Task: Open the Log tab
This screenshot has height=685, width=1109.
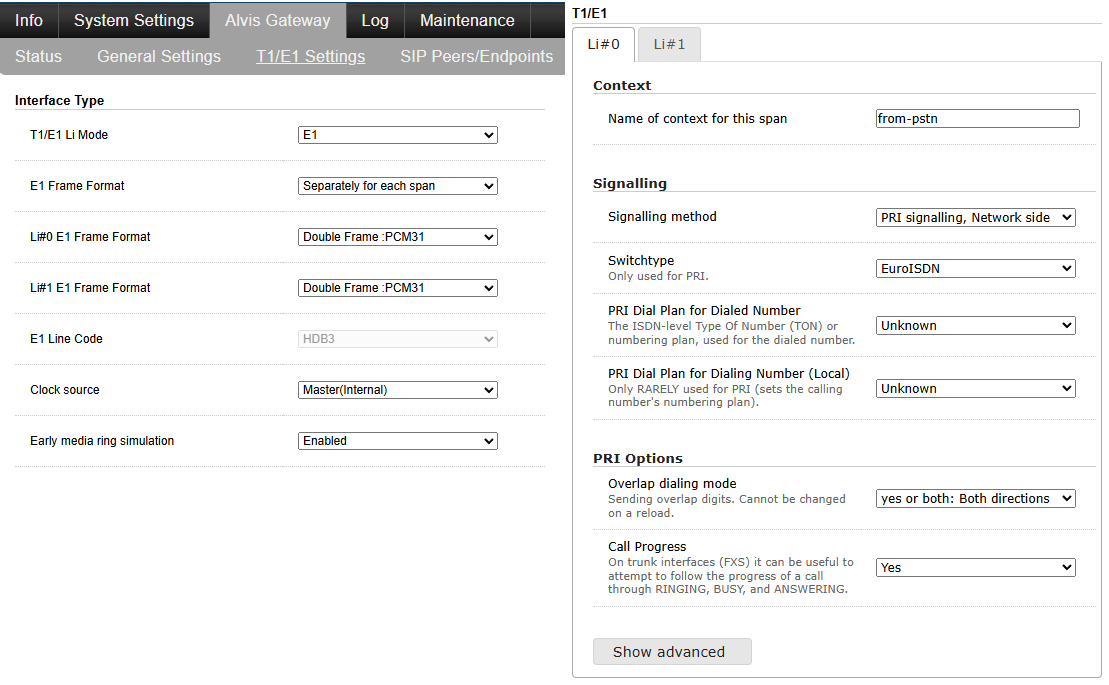Action: coord(375,20)
